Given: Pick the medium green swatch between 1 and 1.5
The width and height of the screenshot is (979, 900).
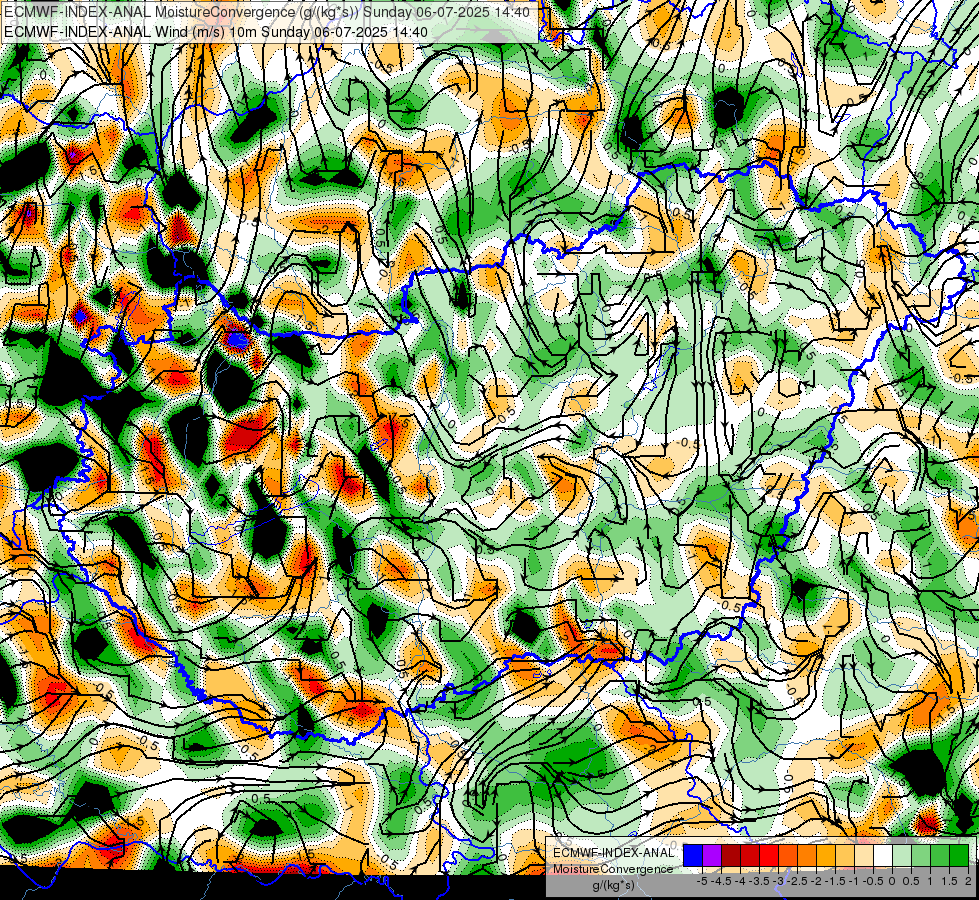Looking at the screenshot, I should [940, 856].
